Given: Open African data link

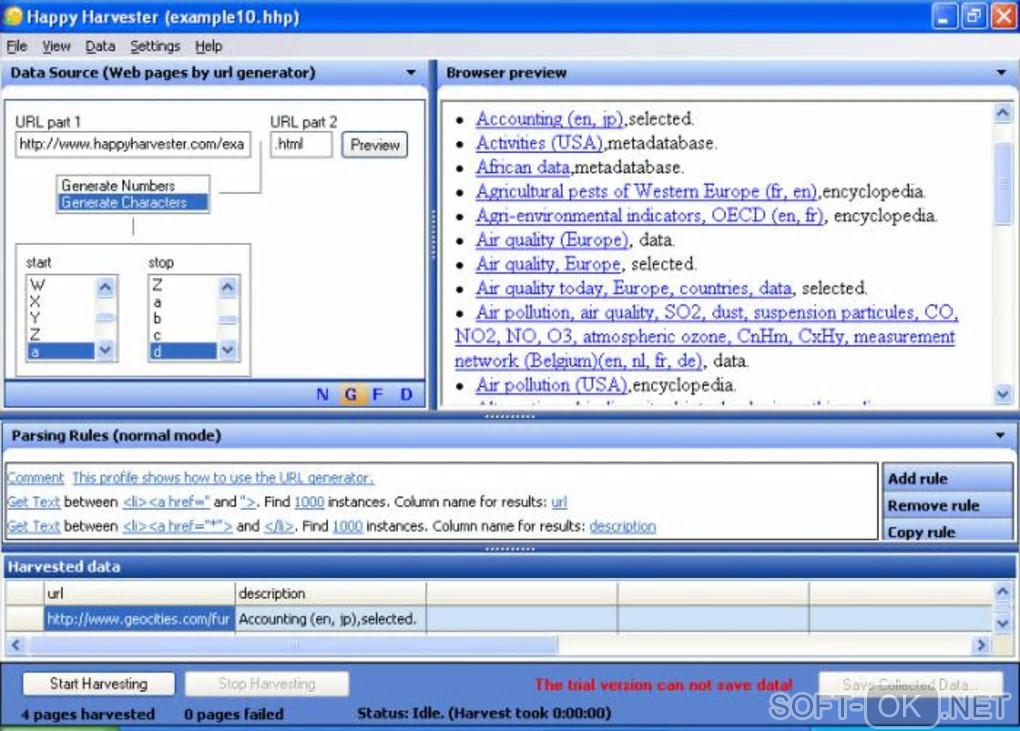Looking at the screenshot, I should point(523,167).
